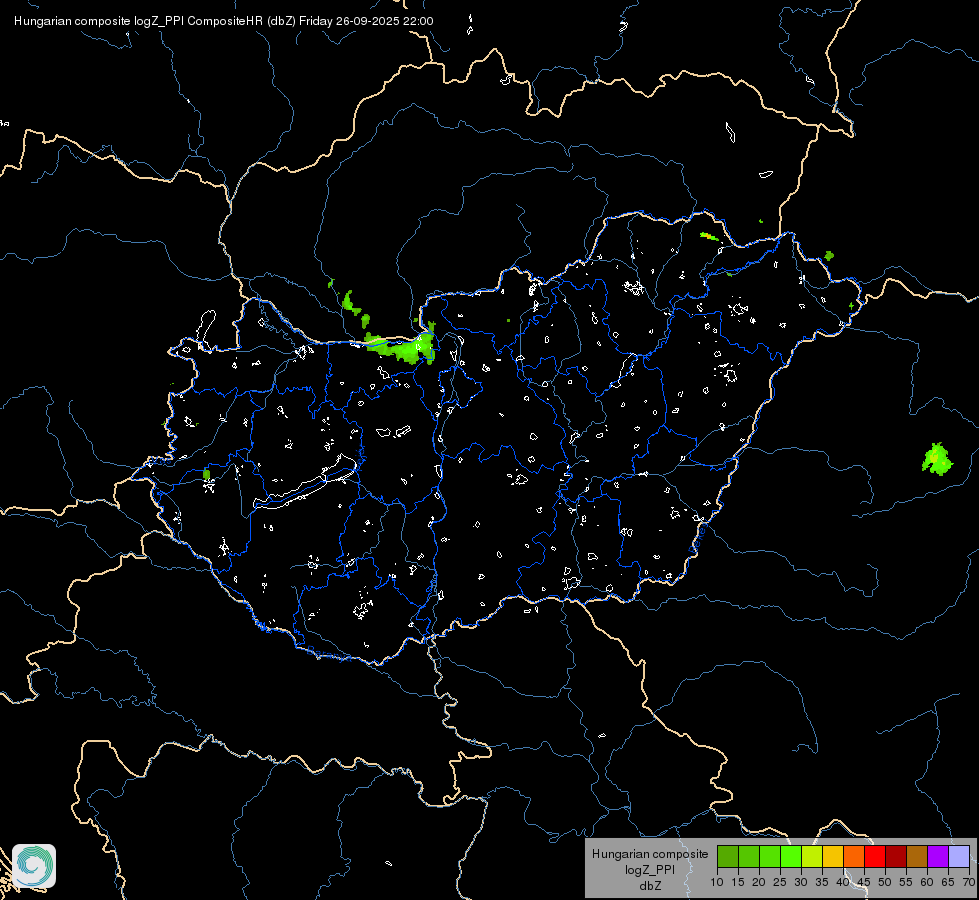Click the legend text "Hungarian composite"
This screenshot has height=900, width=979.
650,854
